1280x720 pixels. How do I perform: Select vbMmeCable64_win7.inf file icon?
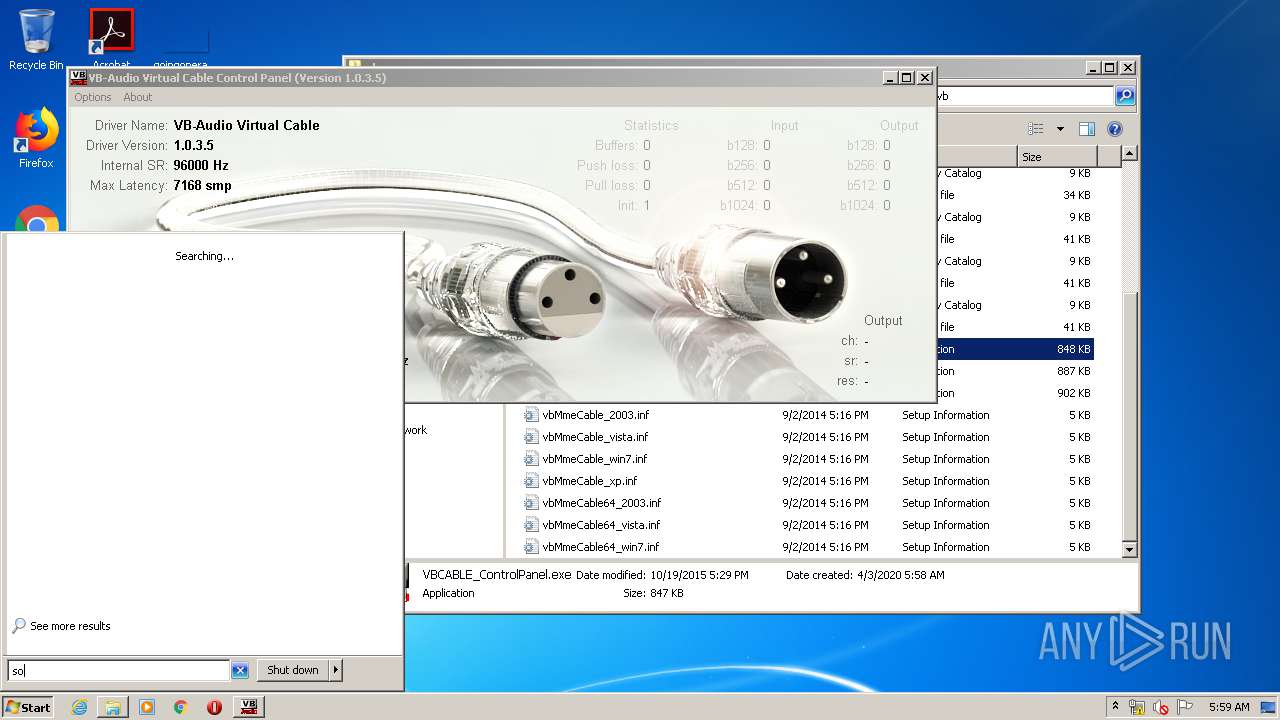coord(532,547)
